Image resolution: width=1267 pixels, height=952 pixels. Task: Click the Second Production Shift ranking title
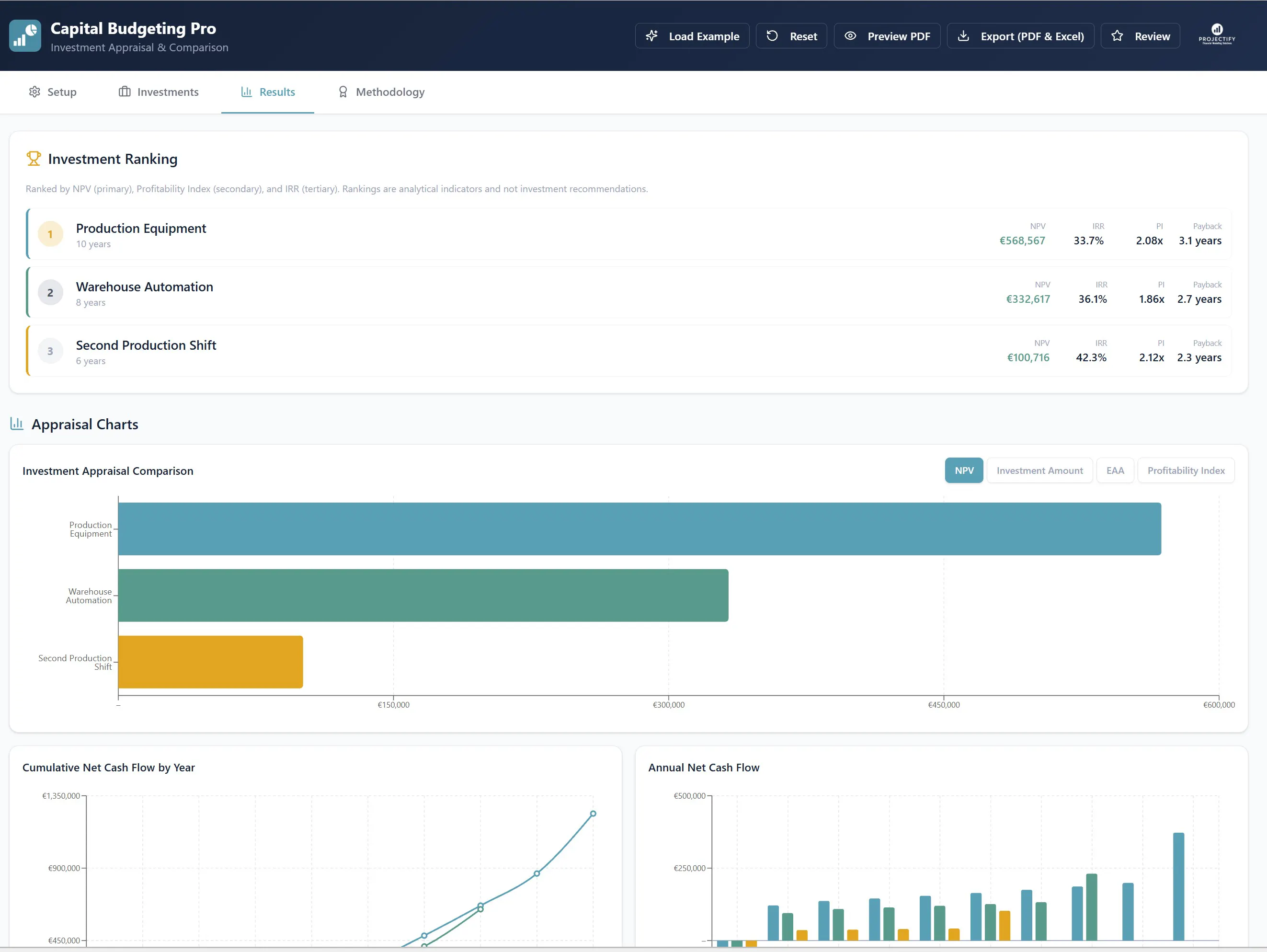point(146,345)
